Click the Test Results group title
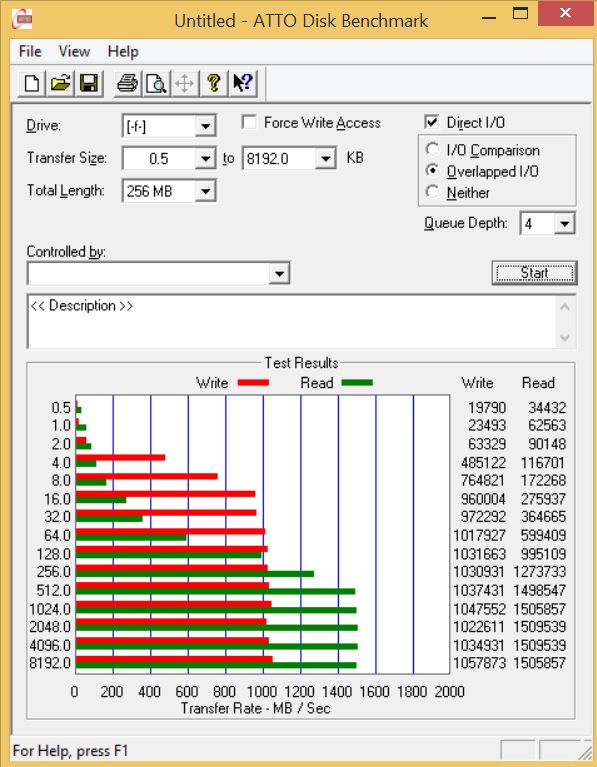Screen dimensions: 597x767 [301, 362]
